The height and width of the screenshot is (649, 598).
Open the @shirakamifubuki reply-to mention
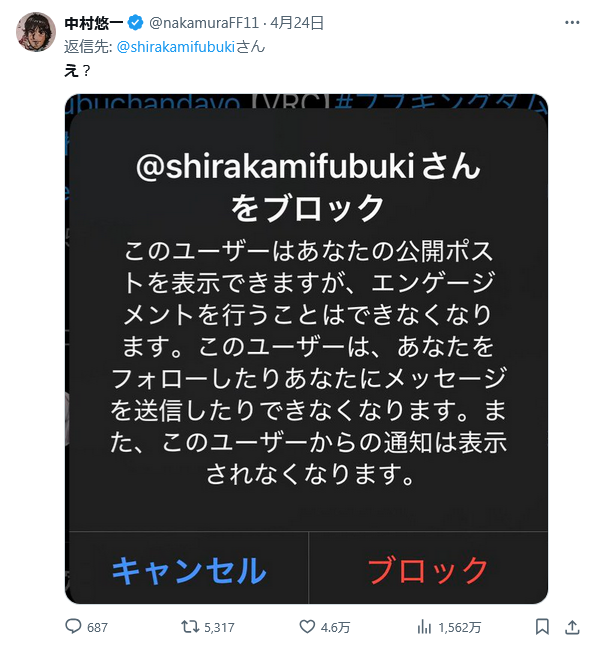tap(176, 47)
